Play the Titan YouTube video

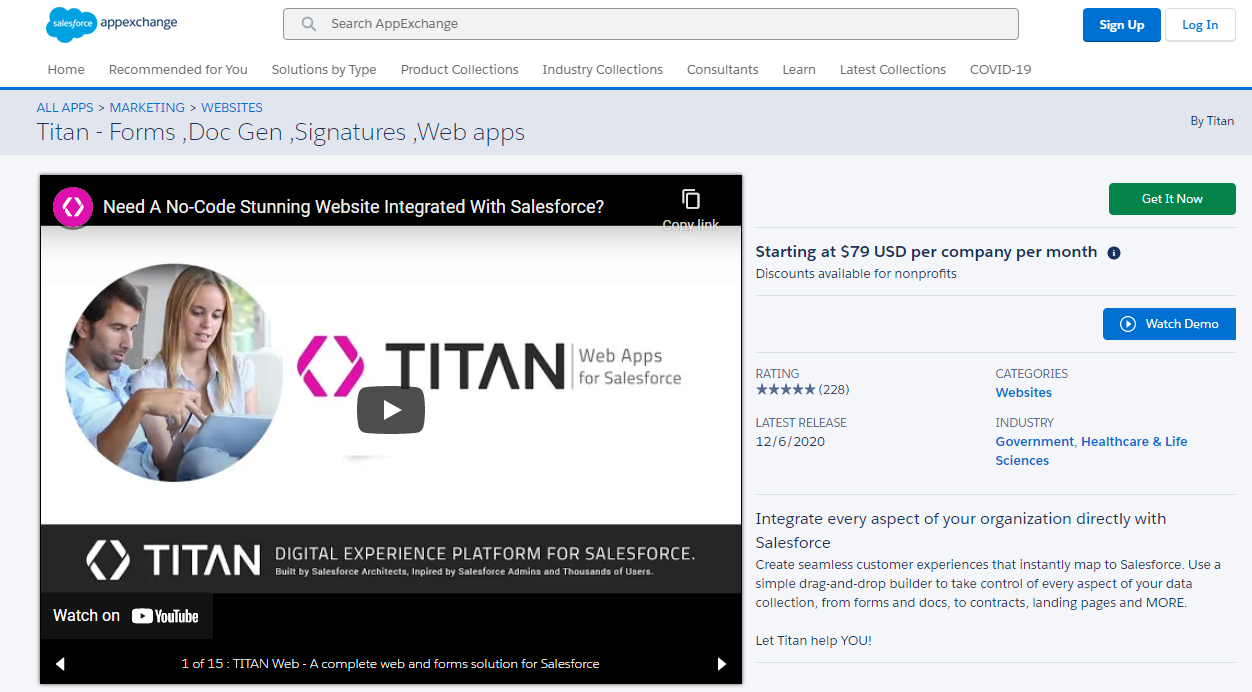[x=391, y=410]
